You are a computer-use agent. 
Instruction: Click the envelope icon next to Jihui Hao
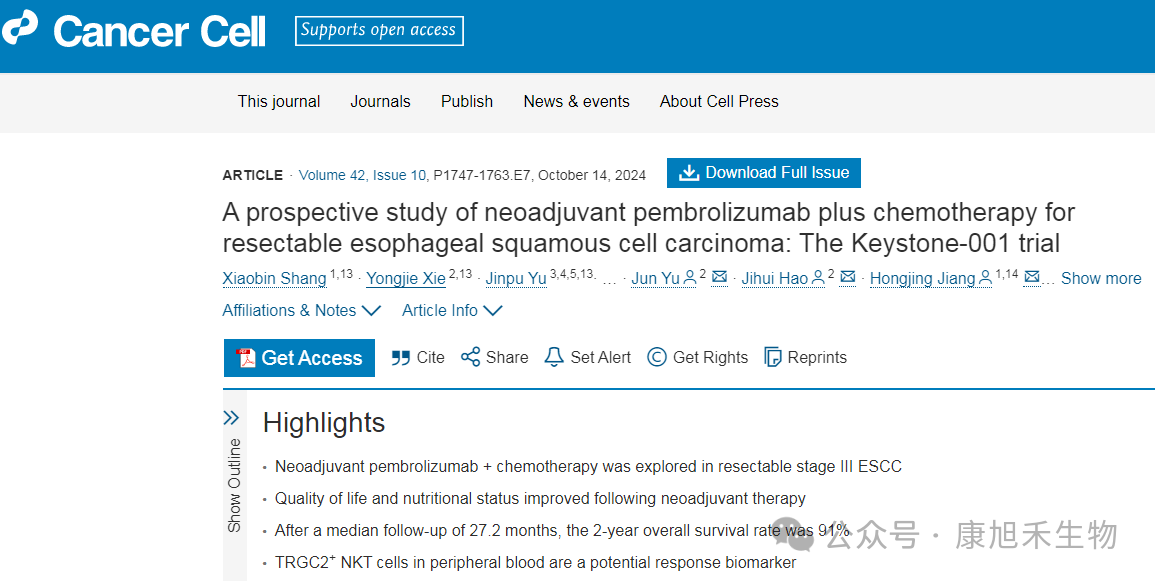click(848, 277)
